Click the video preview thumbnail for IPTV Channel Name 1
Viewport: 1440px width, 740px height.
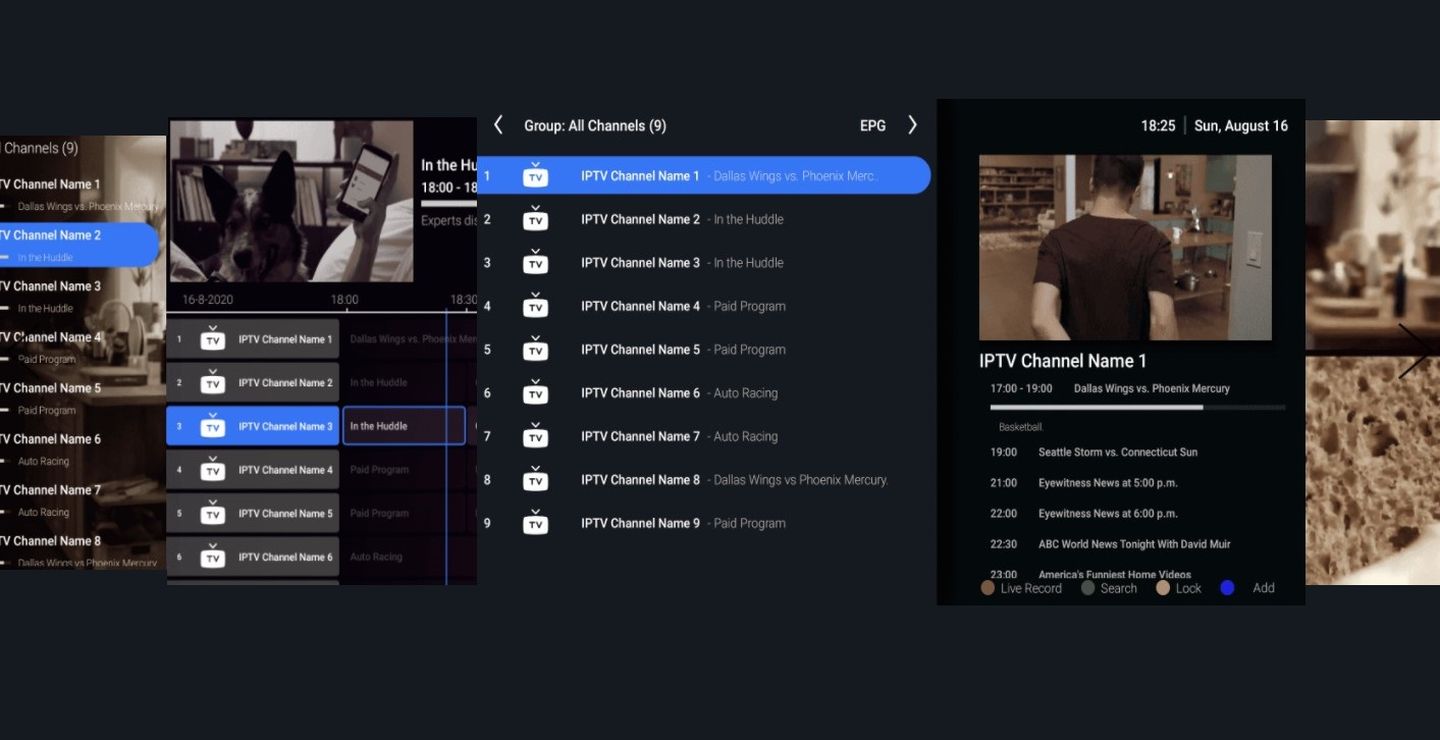[1124, 247]
